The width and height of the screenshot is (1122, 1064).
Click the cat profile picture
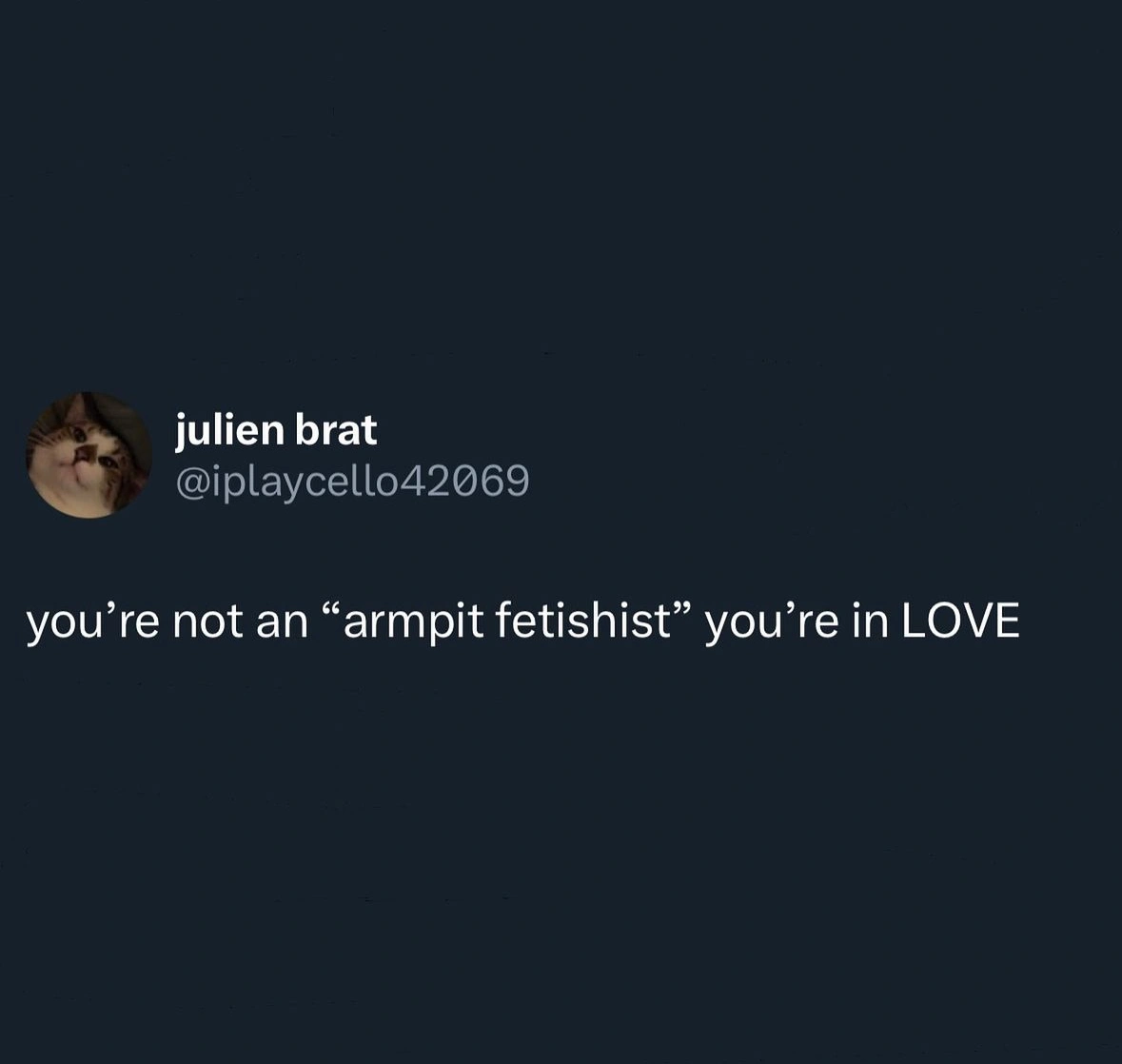pyautogui.click(x=89, y=455)
